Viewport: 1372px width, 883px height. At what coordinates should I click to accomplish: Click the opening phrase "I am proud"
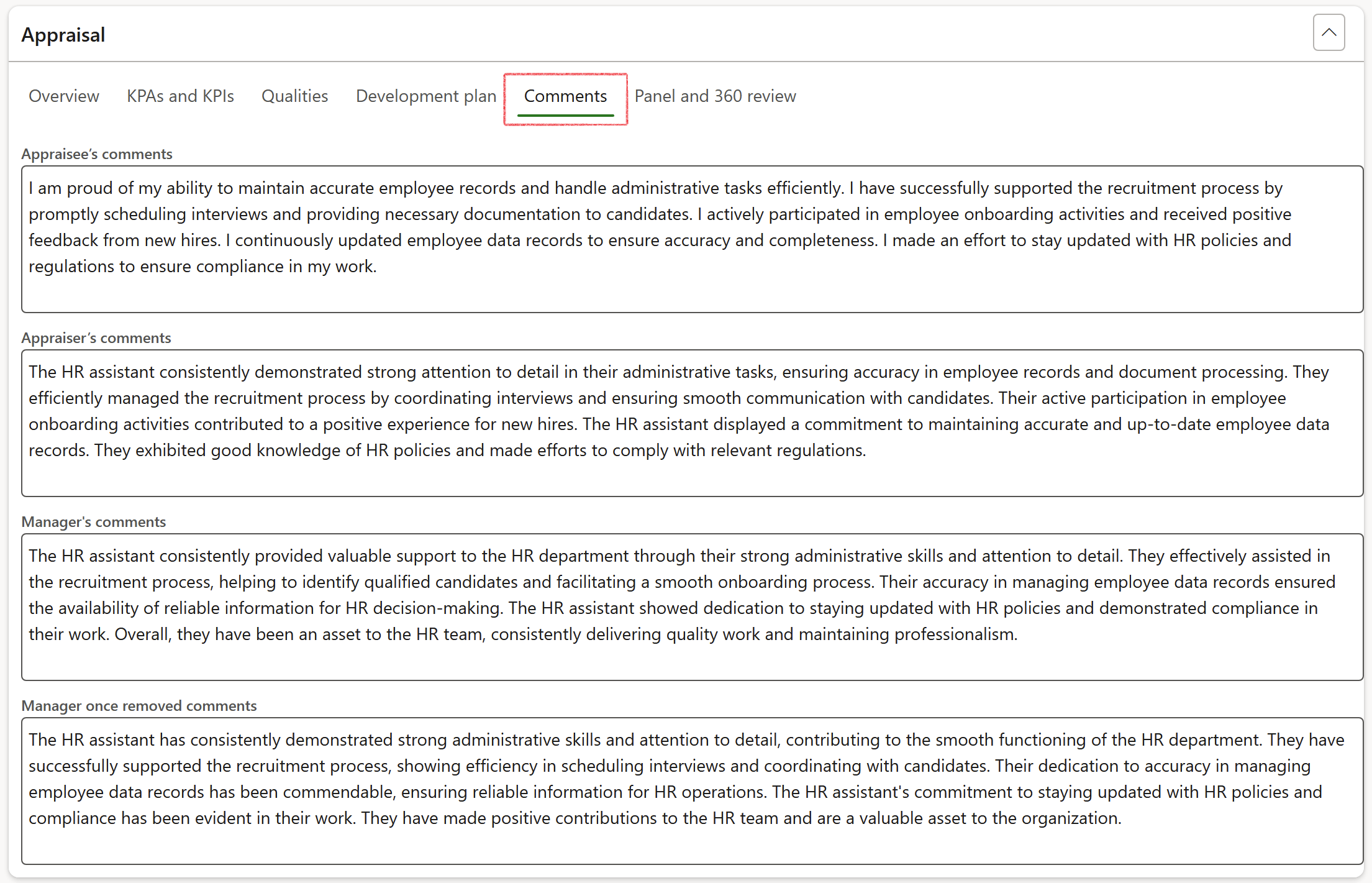click(71, 188)
